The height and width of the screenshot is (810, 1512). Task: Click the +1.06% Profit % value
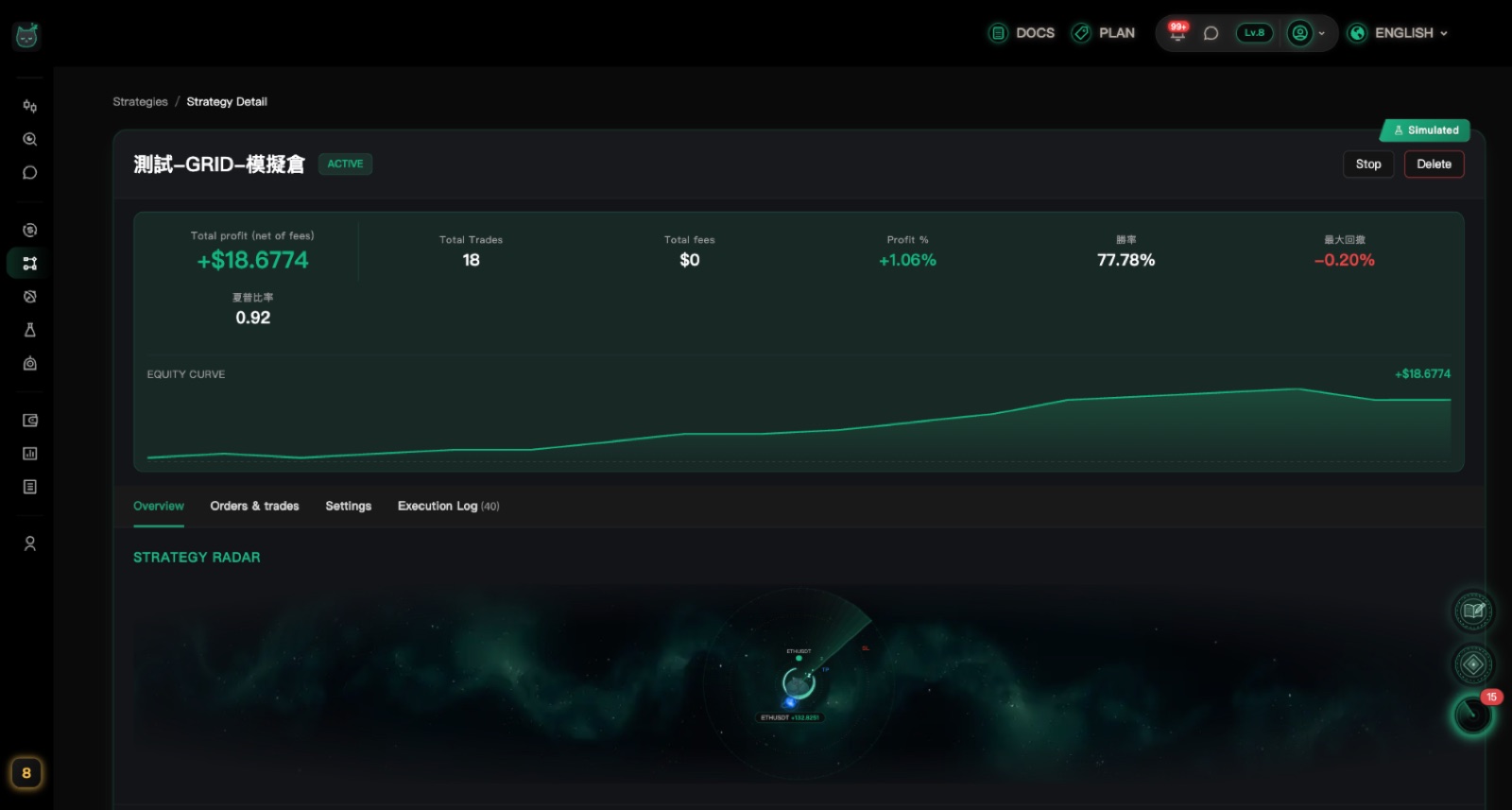pyautogui.click(x=907, y=260)
